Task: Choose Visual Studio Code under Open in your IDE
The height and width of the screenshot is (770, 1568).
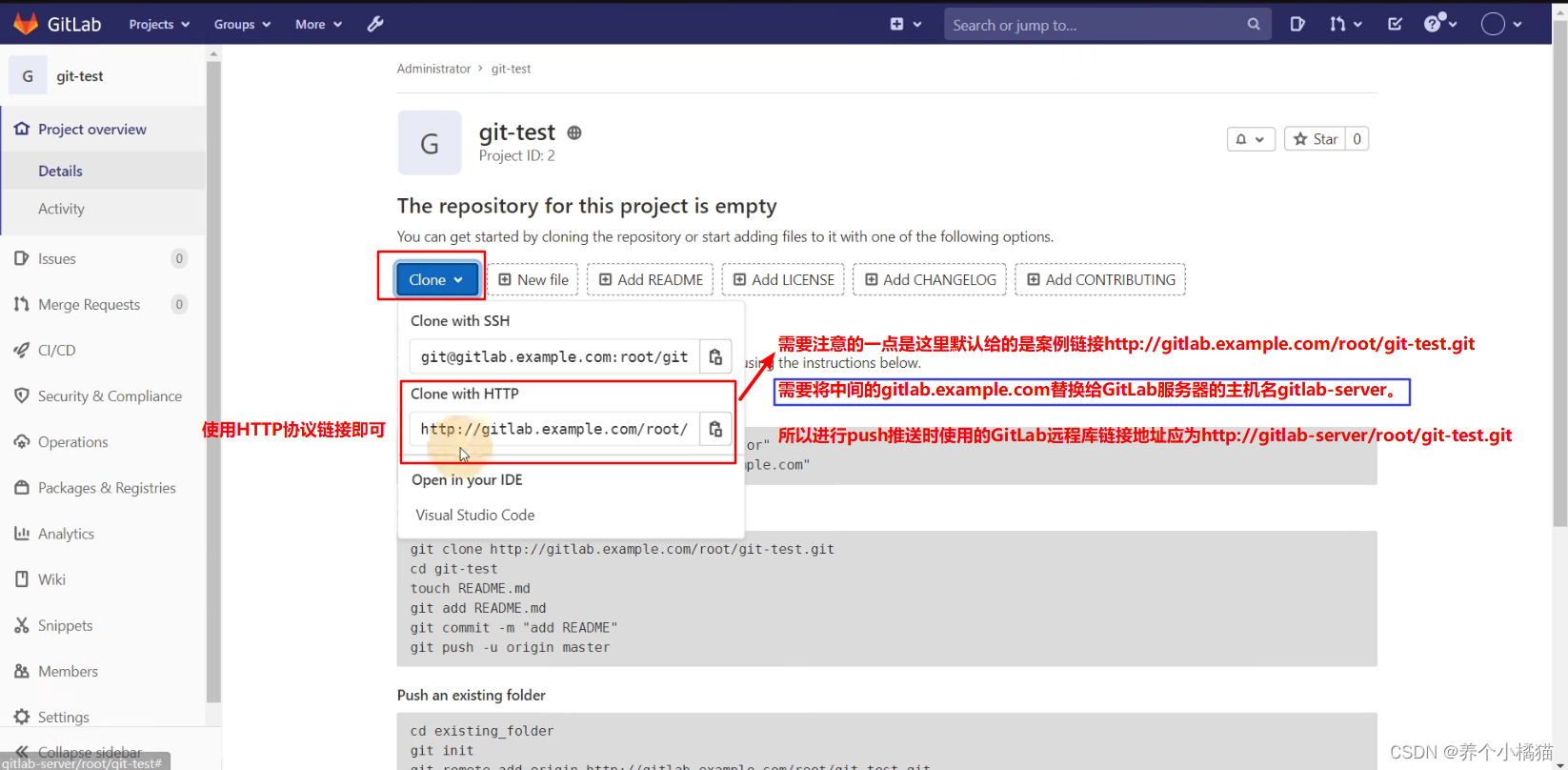Action: pos(475,515)
